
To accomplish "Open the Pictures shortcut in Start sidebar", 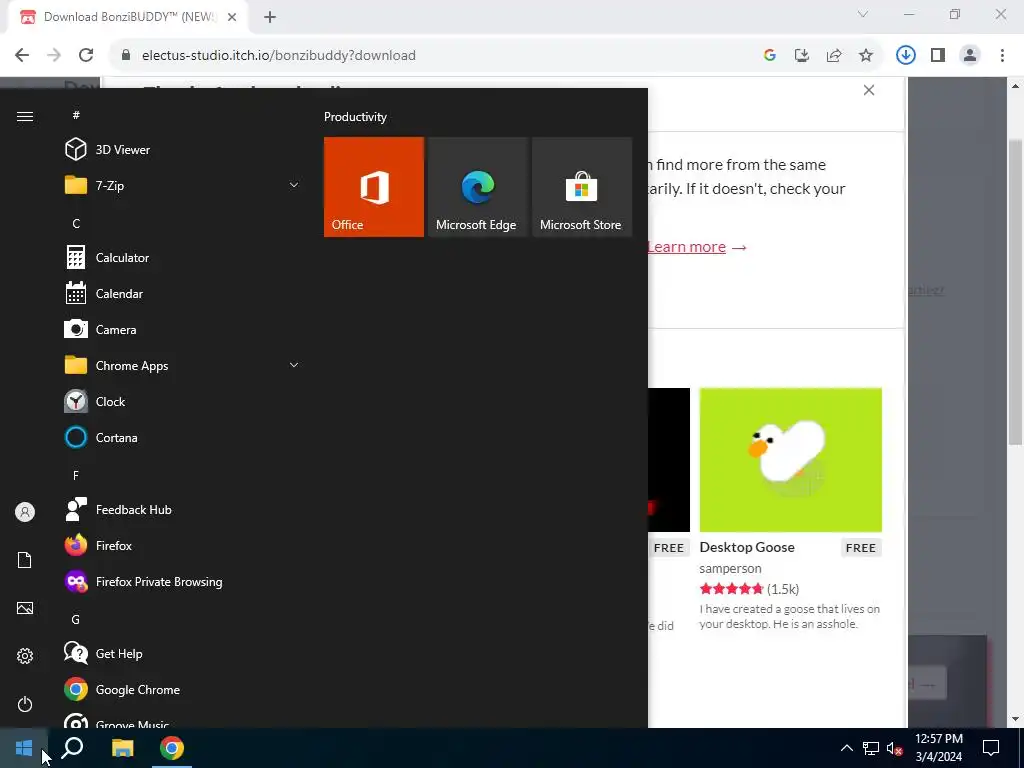I will click(25, 608).
